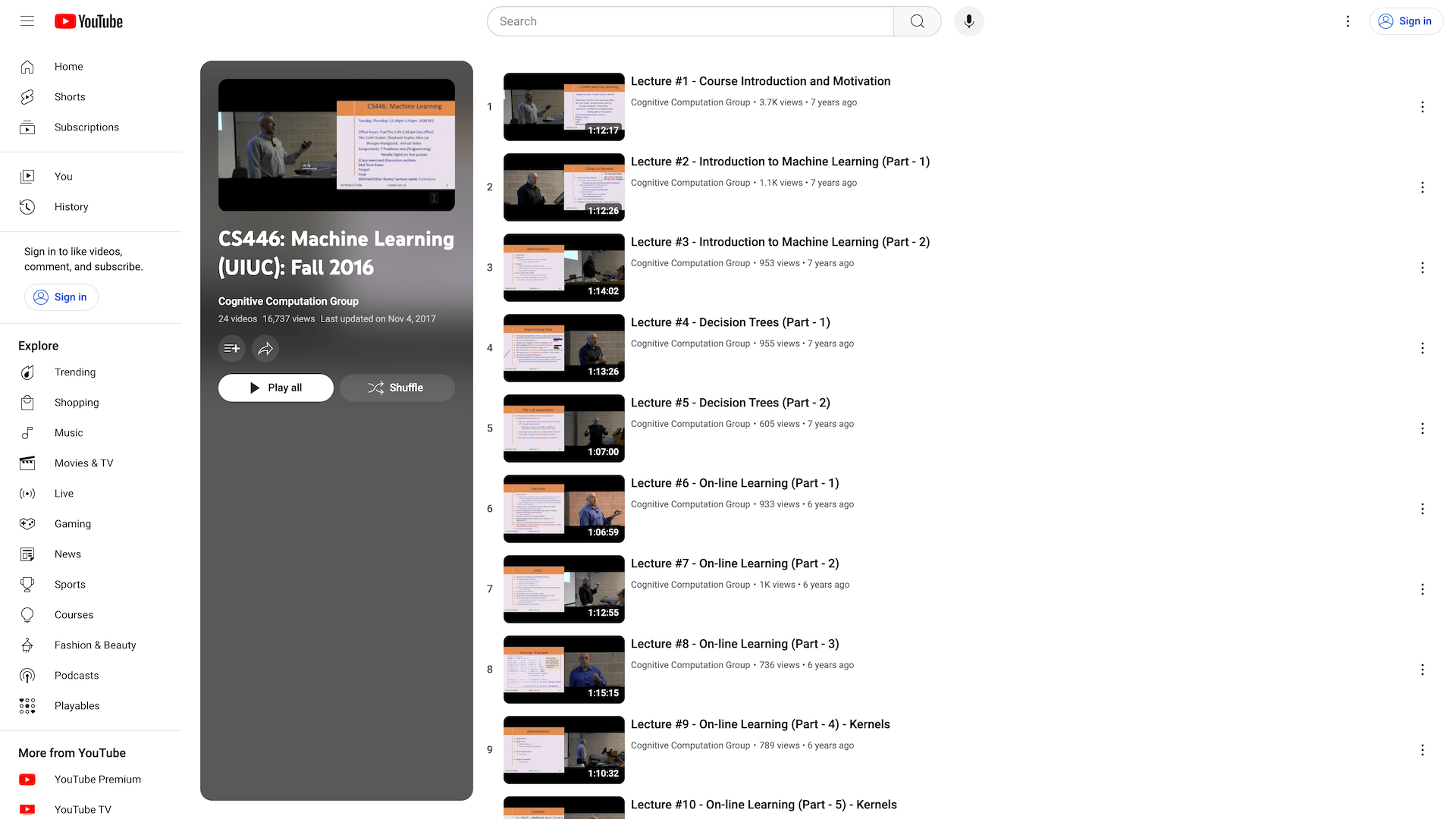Share the playlist with the arrow icon
The width and height of the screenshot is (1456, 819).
tap(265, 349)
